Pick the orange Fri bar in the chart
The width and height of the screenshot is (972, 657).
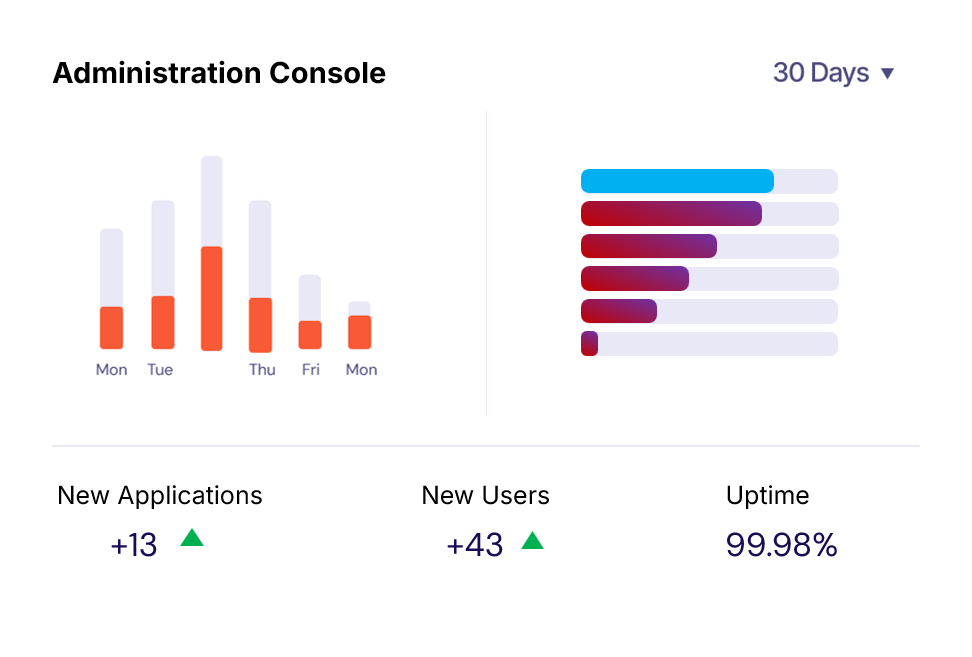click(310, 335)
